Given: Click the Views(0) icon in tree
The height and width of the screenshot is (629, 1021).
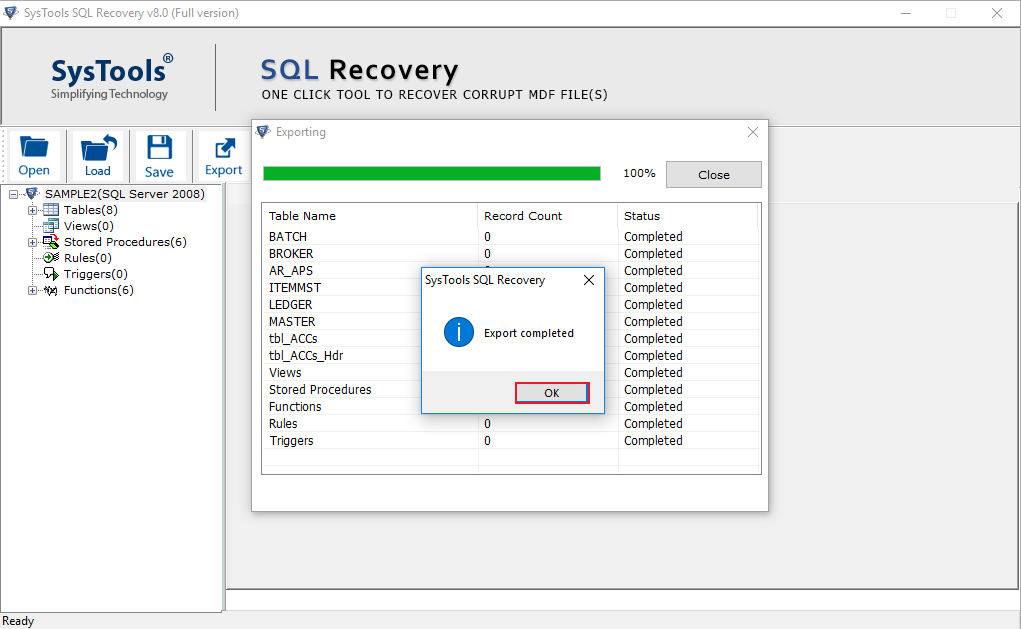Looking at the screenshot, I should tap(51, 226).
